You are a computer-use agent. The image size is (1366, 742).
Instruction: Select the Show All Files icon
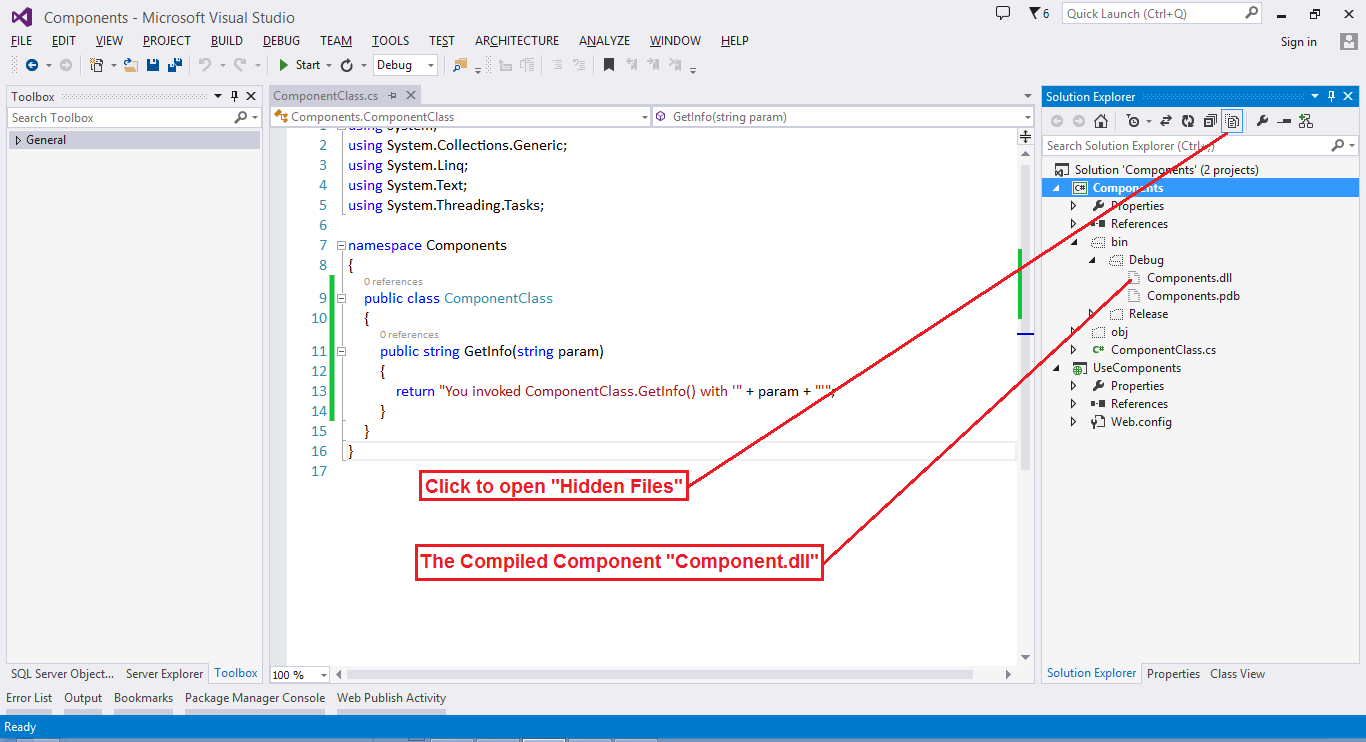click(1233, 120)
